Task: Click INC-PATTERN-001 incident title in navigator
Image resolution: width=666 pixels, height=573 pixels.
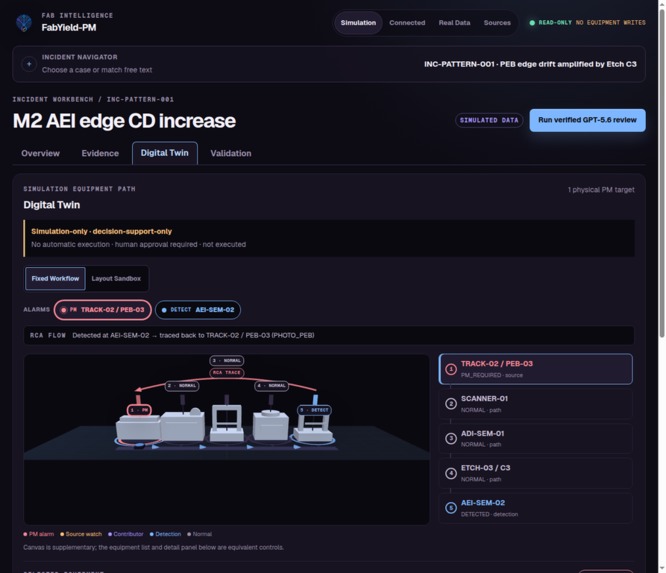Action: (x=530, y=64)
